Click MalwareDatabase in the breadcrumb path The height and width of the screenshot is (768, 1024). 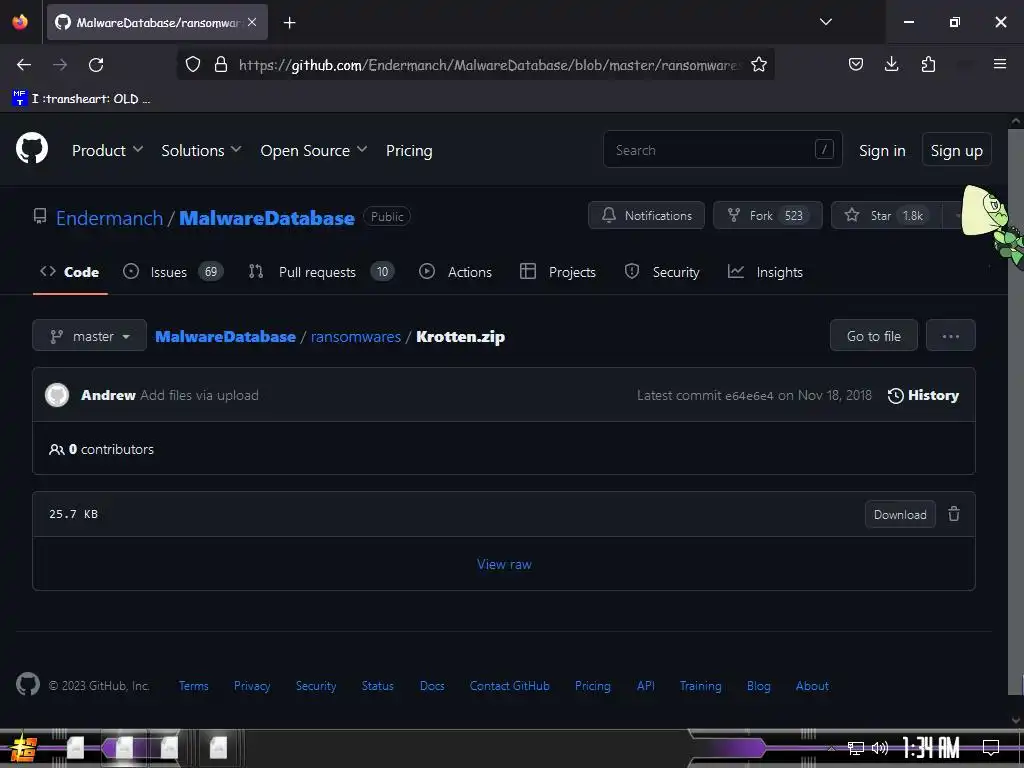(x=225, y=336)
